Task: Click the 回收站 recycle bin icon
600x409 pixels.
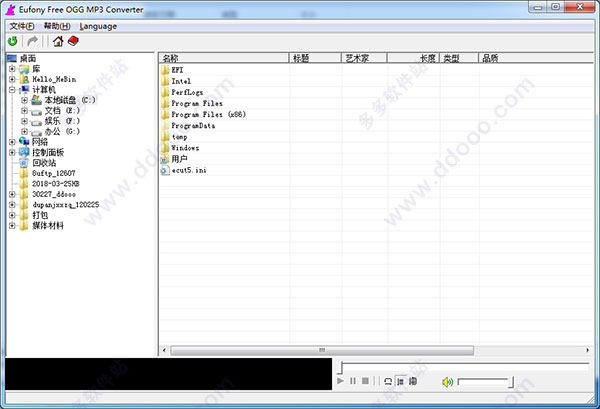Action: pyautogui.click(x=24, y=163)
